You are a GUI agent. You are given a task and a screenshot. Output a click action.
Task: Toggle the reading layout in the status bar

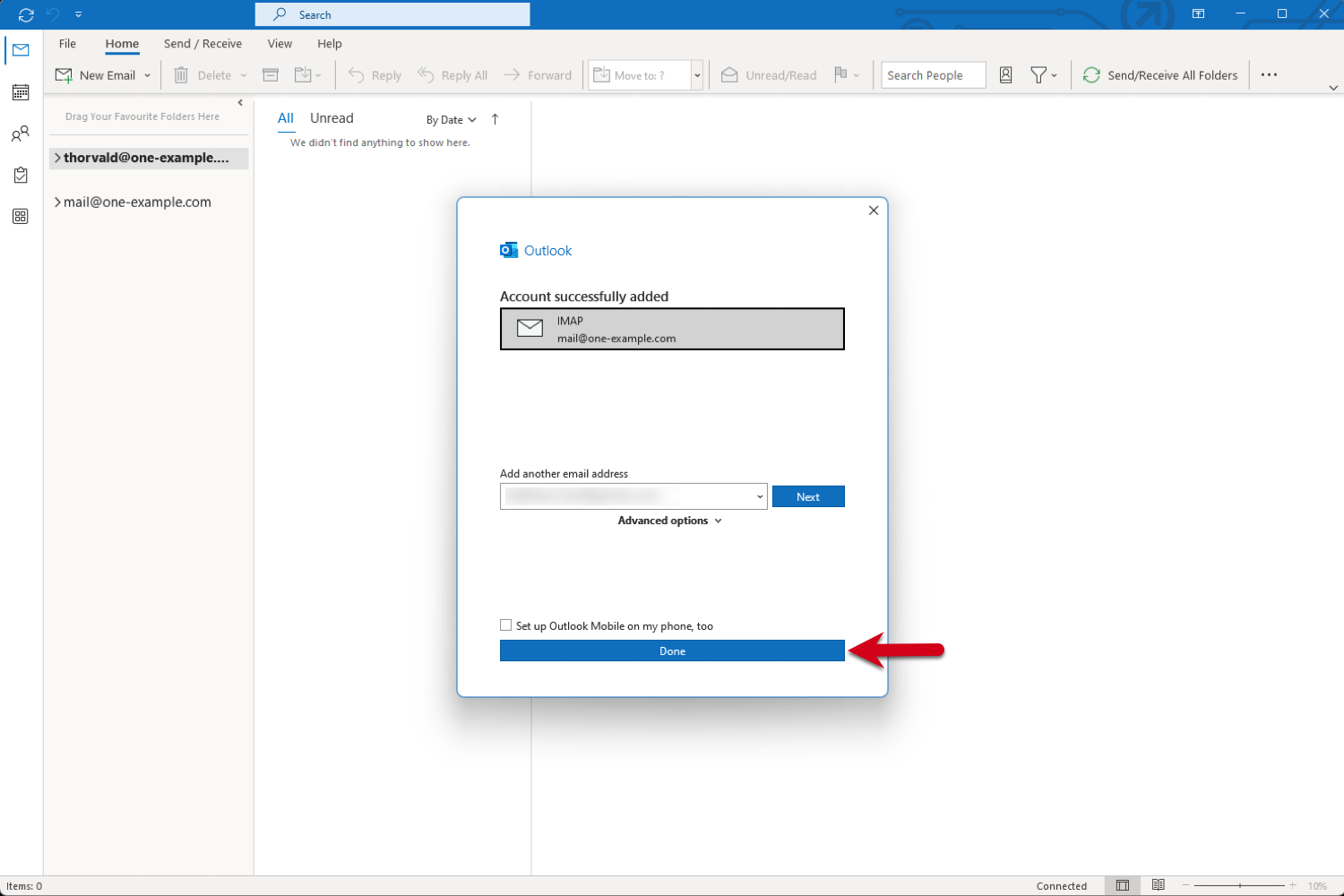tap(1123, 885)
